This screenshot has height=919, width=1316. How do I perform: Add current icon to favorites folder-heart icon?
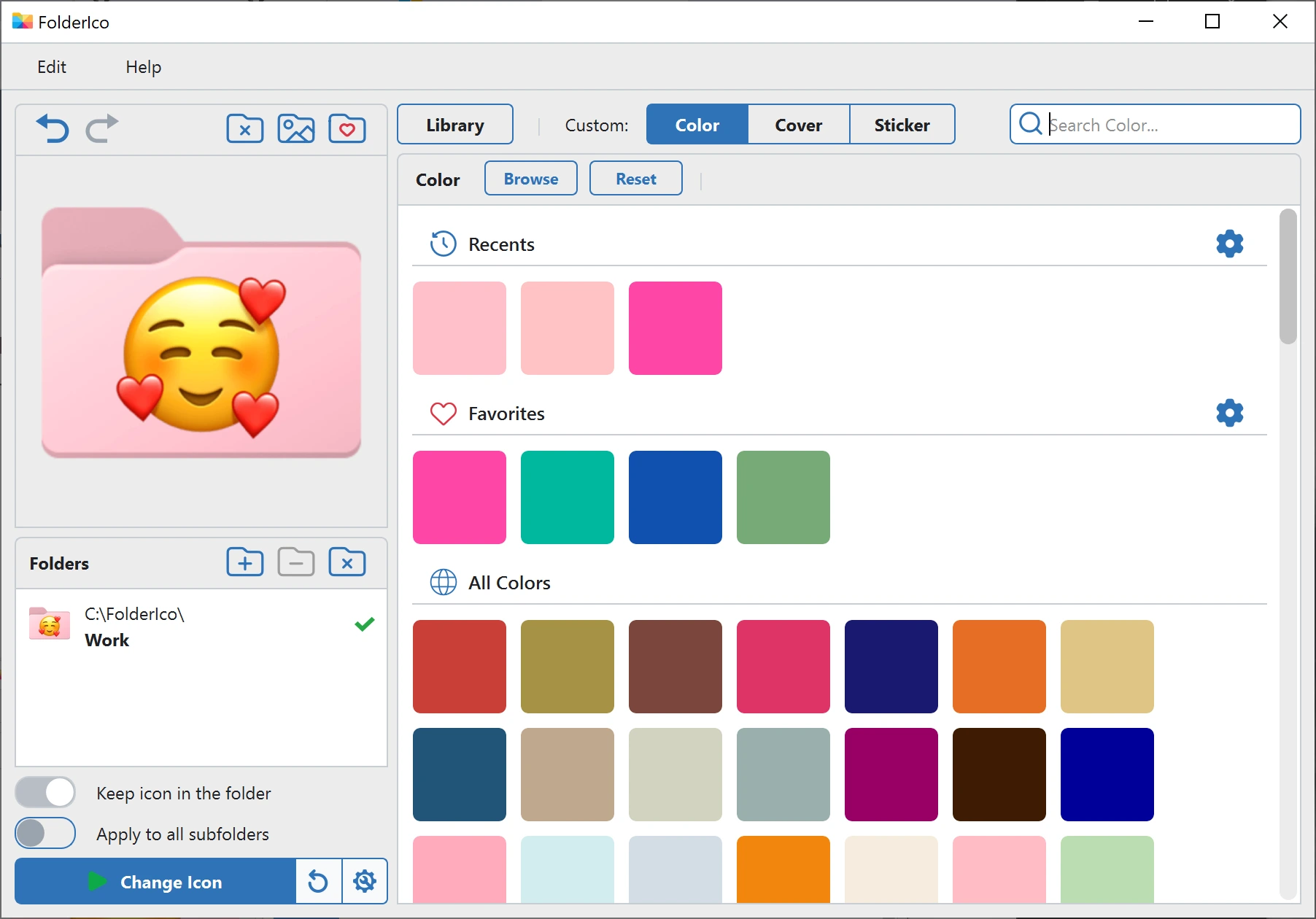347,129
